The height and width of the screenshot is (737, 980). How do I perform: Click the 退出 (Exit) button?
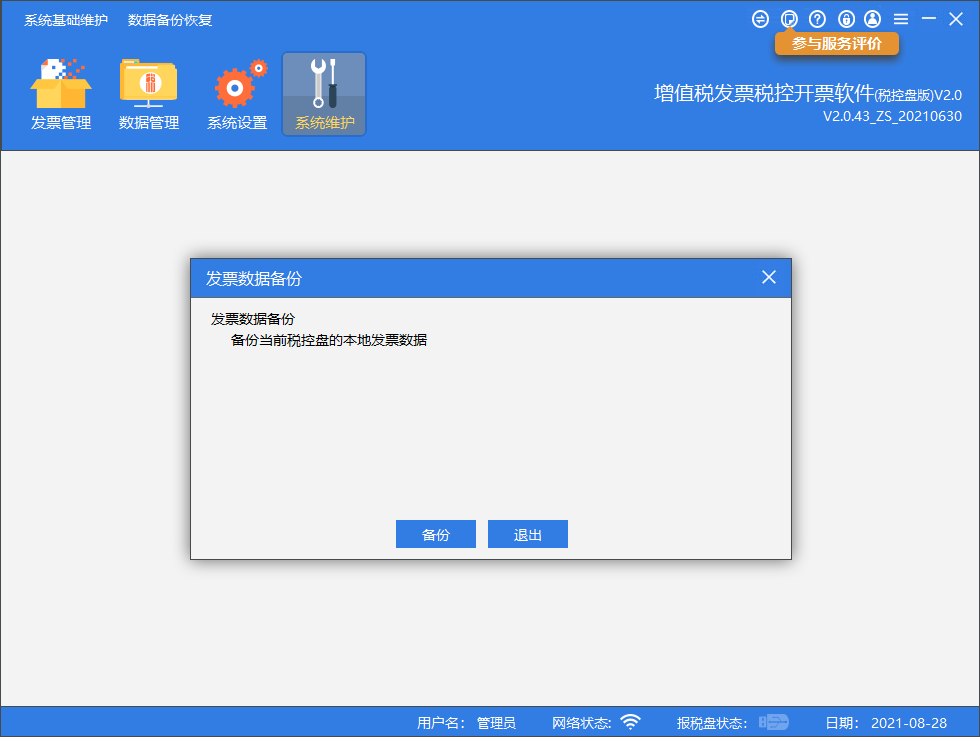tap(527, 535)
